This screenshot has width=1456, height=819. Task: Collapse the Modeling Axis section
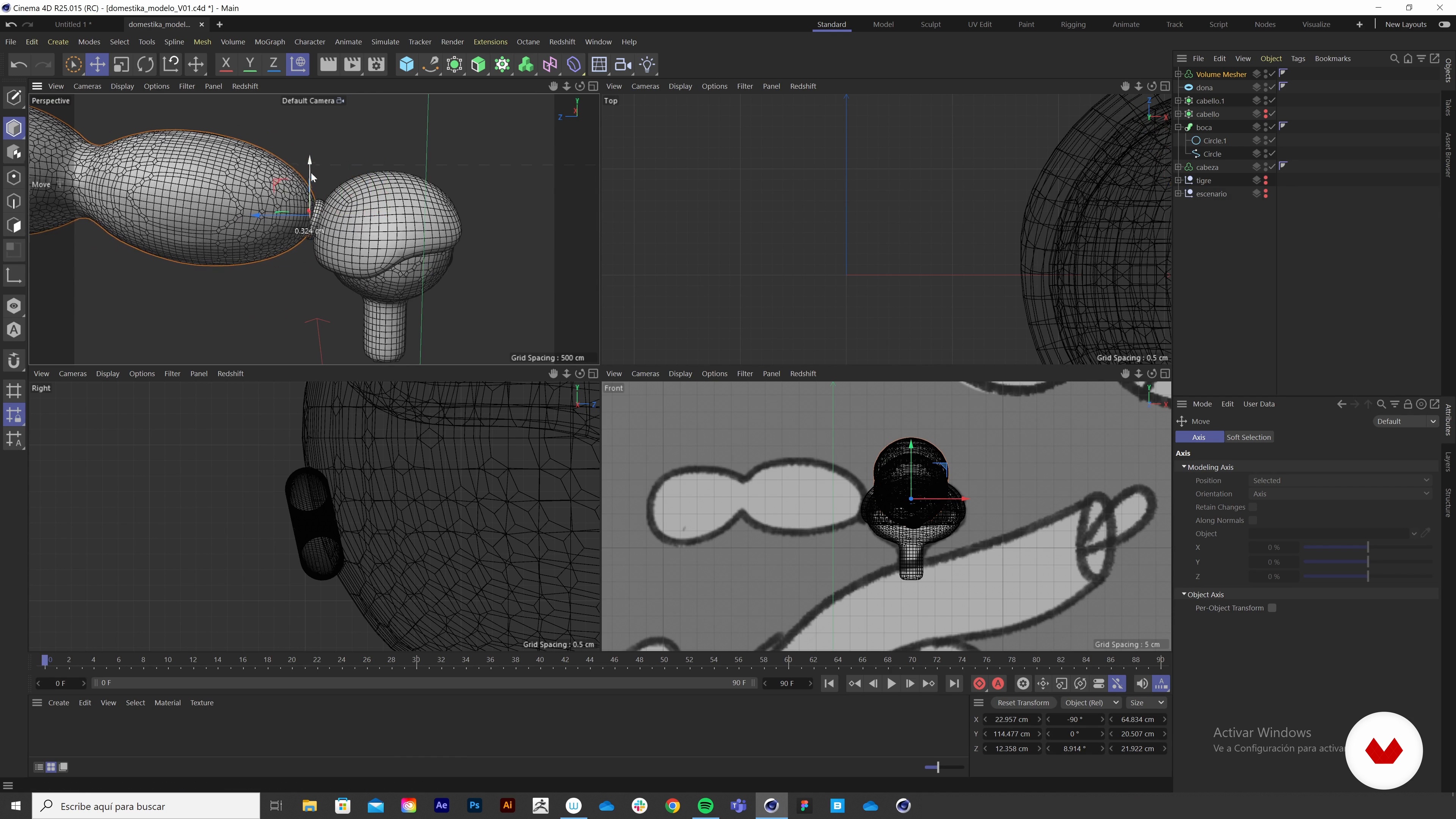pyautogui.click(x=1184, y=467)
